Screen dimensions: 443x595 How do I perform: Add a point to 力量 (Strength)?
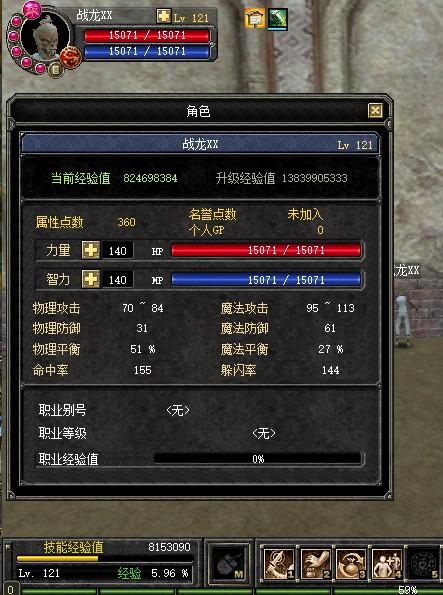[91, 250]
